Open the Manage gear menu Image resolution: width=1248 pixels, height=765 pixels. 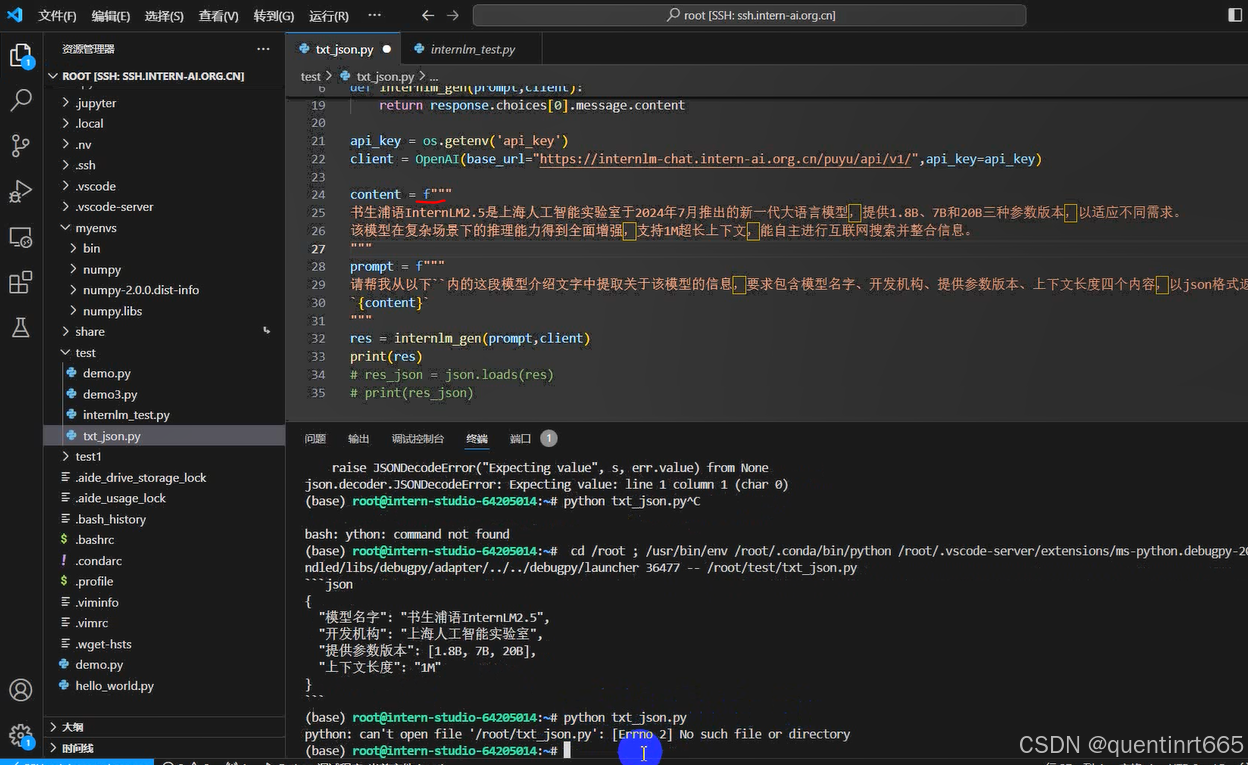click(x=20, y=736)
